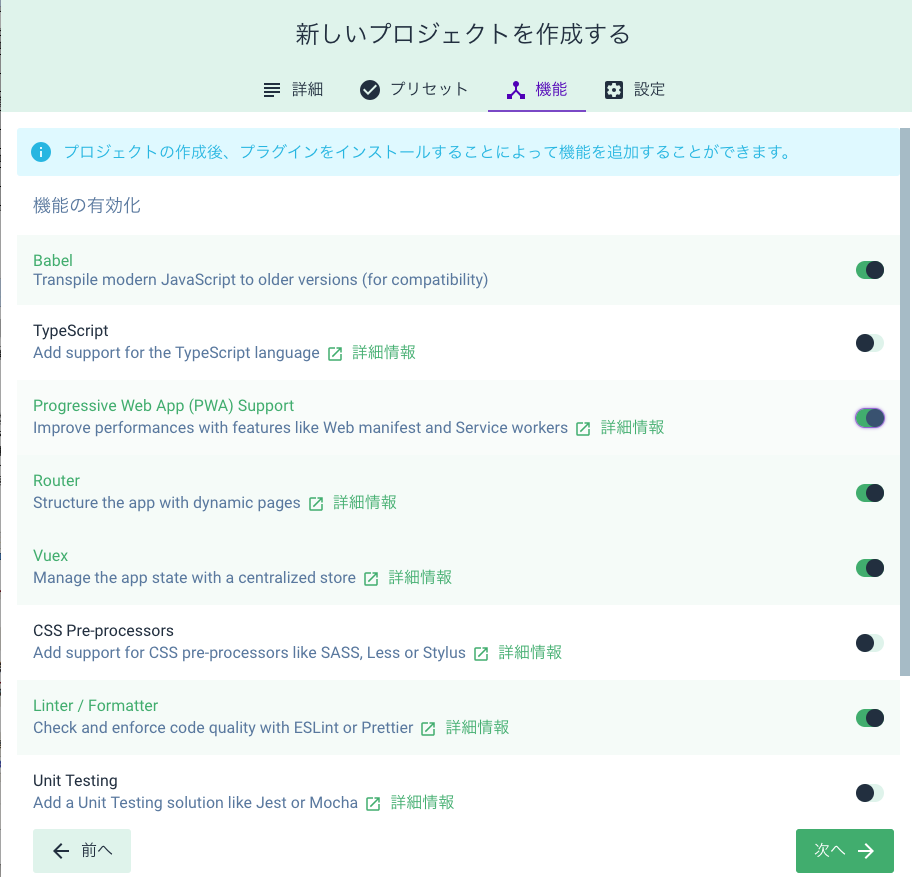The image size is (912, 877).
Task: Open the 設定 gear icon
Action: tap(614, 89)
